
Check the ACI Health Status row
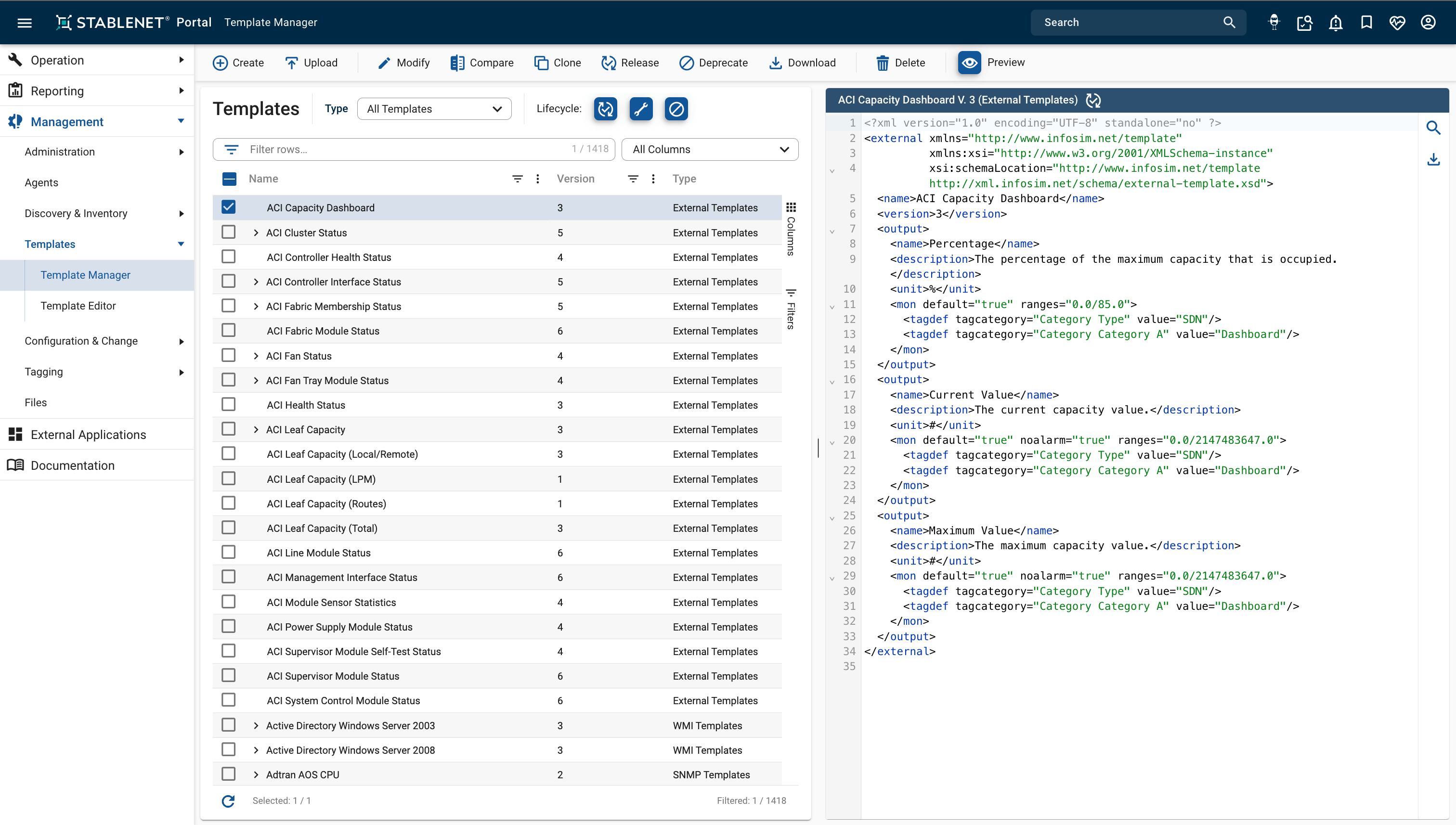(228, 405)
